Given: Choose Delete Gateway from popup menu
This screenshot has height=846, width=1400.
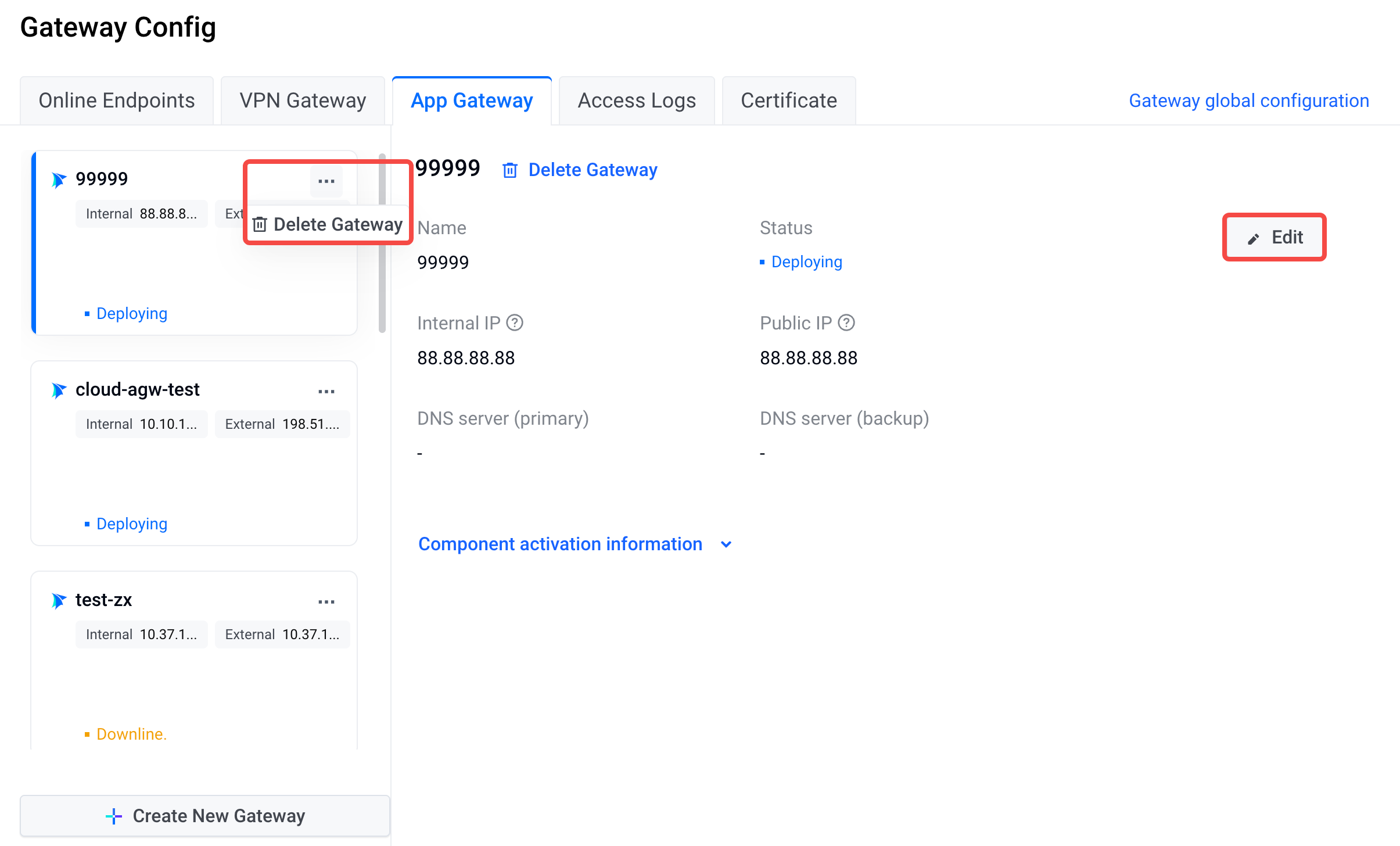Looking at the screenshot, I should (x=328, y=224).
